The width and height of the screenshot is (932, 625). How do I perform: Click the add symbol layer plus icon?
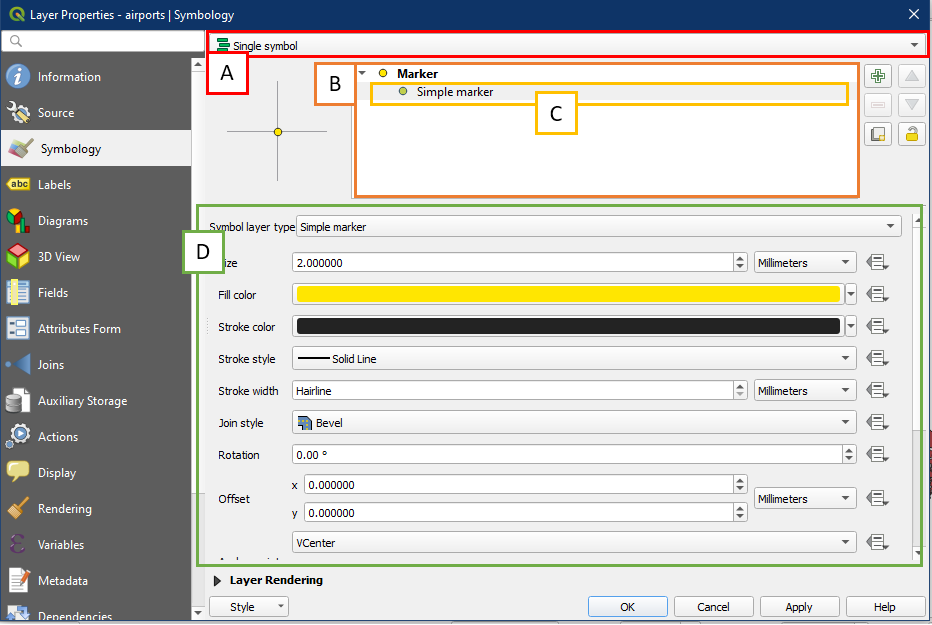tap(878, 76)
